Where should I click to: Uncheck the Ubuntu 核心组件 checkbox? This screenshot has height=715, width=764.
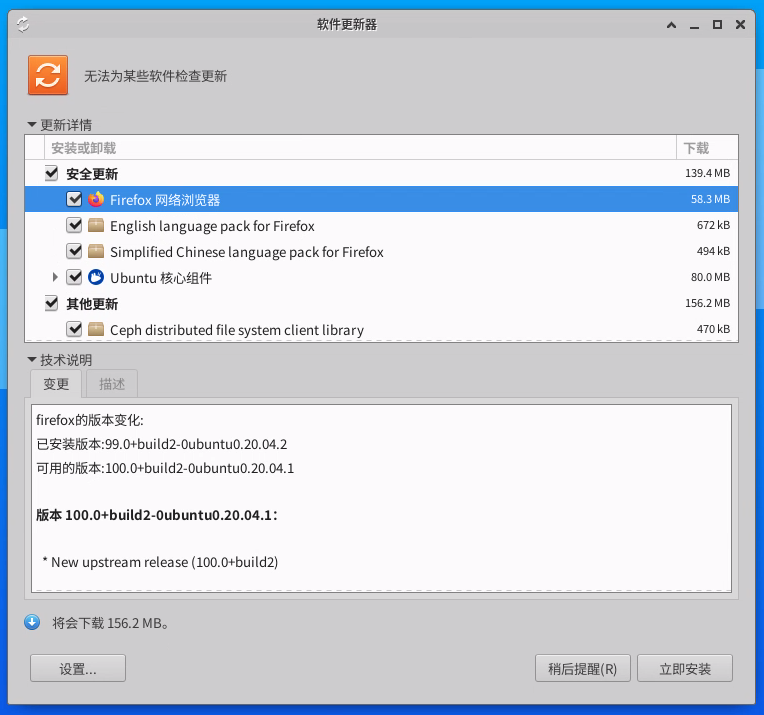74,277
